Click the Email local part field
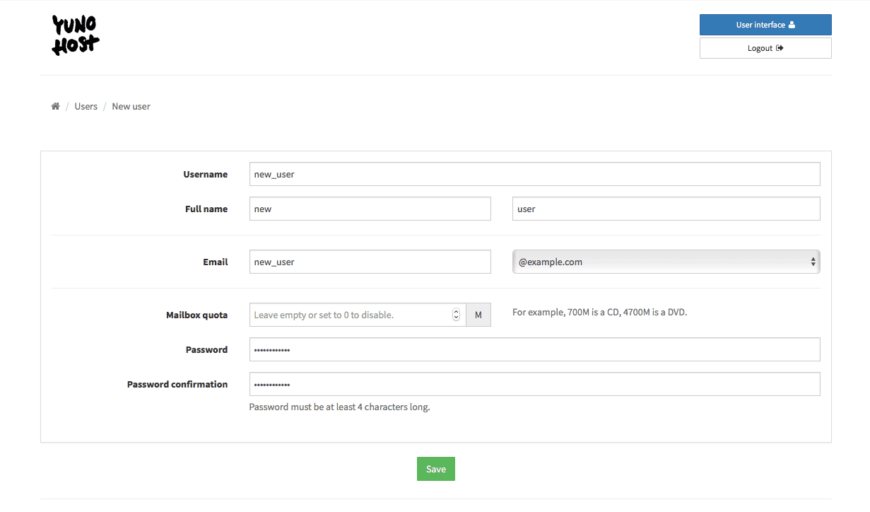Image resolution: width=870 pixels, height=512 pixels. tap(369, 262)
